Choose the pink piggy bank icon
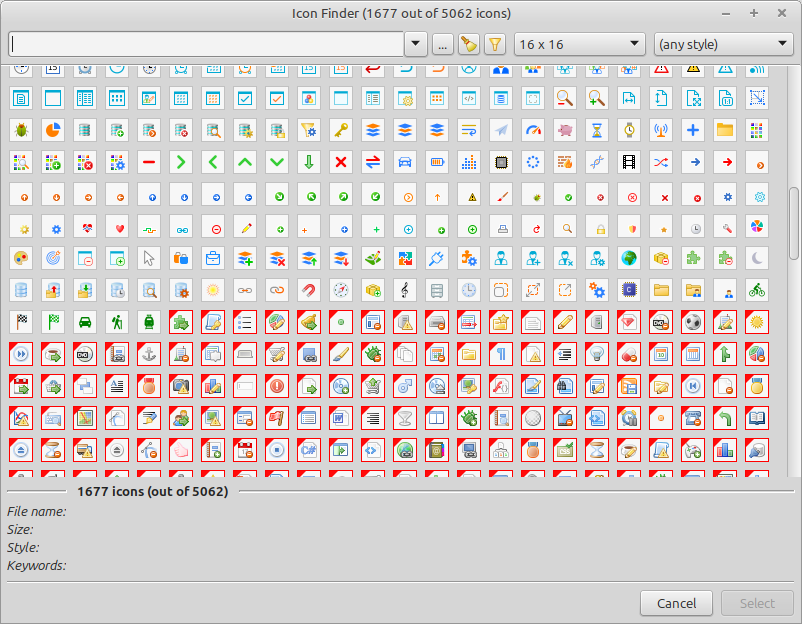The width and height of the screenshot is (802, 624). [565, 130]
